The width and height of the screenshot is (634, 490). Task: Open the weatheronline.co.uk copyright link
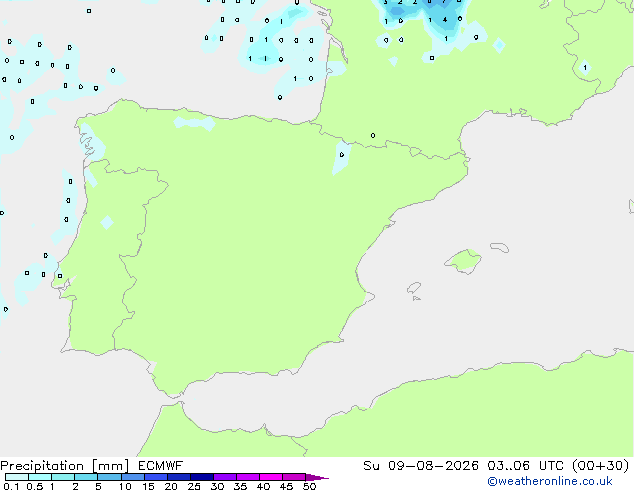[550, 481]
